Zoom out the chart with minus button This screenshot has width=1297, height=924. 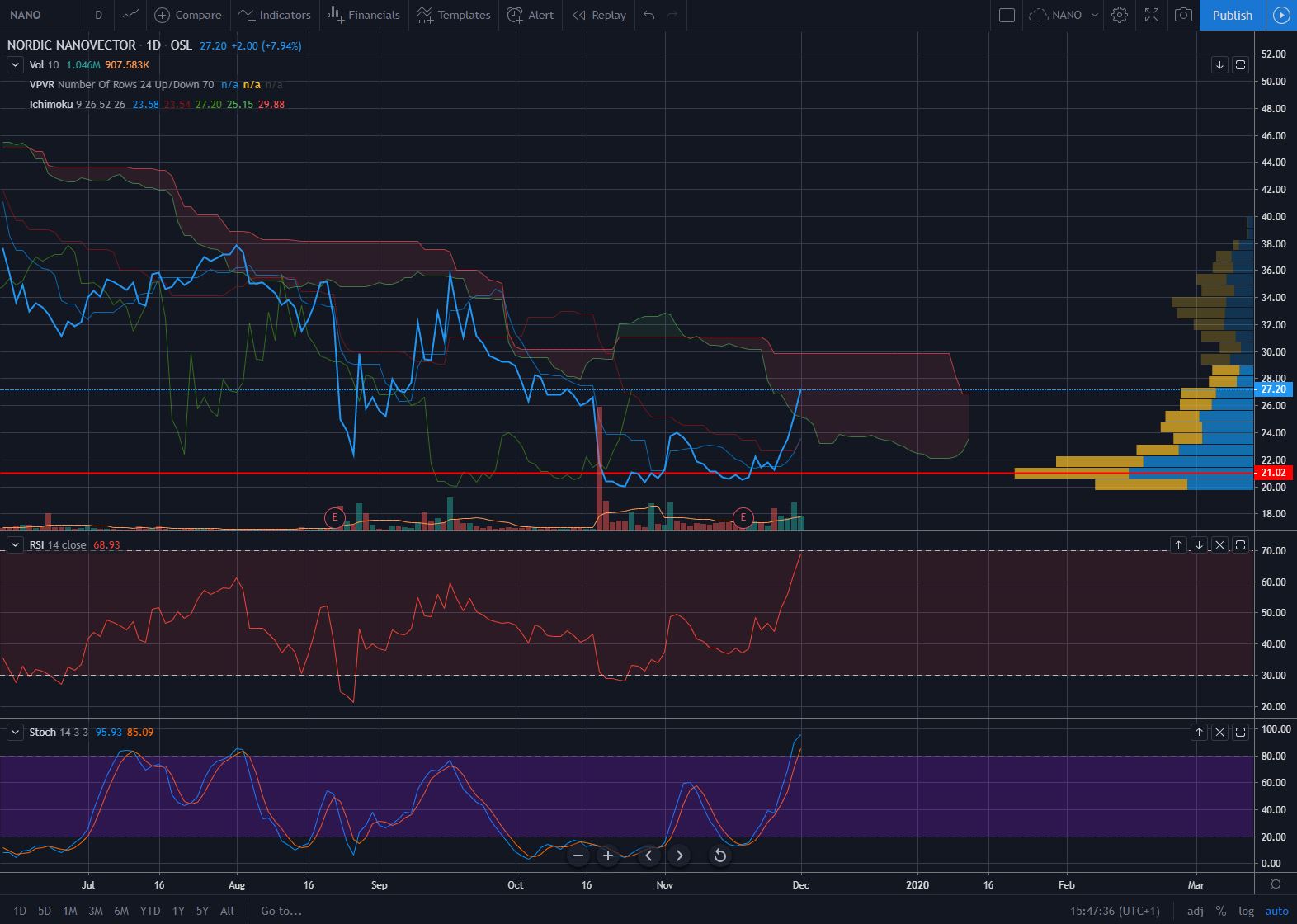578,856
